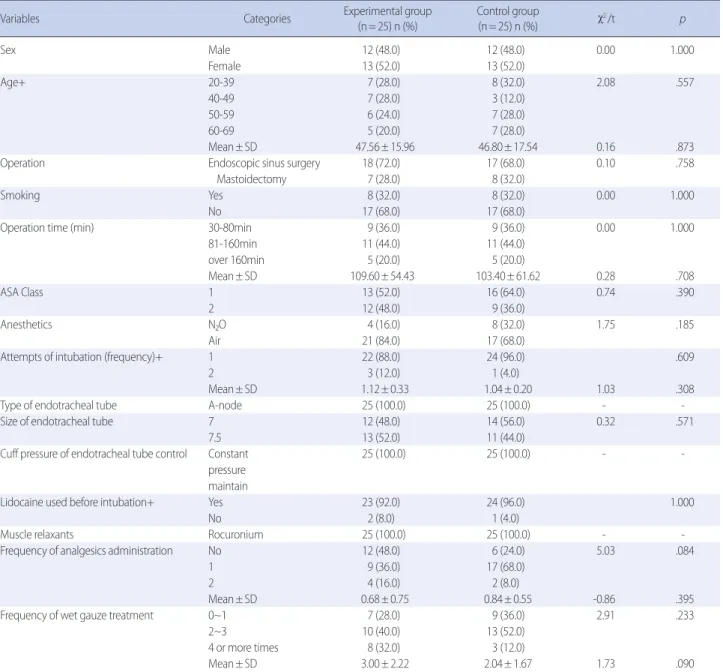Select 'Attempts of intubation (frequency)+' label
The height and width of the screenshot is (672, 723).
81,357
